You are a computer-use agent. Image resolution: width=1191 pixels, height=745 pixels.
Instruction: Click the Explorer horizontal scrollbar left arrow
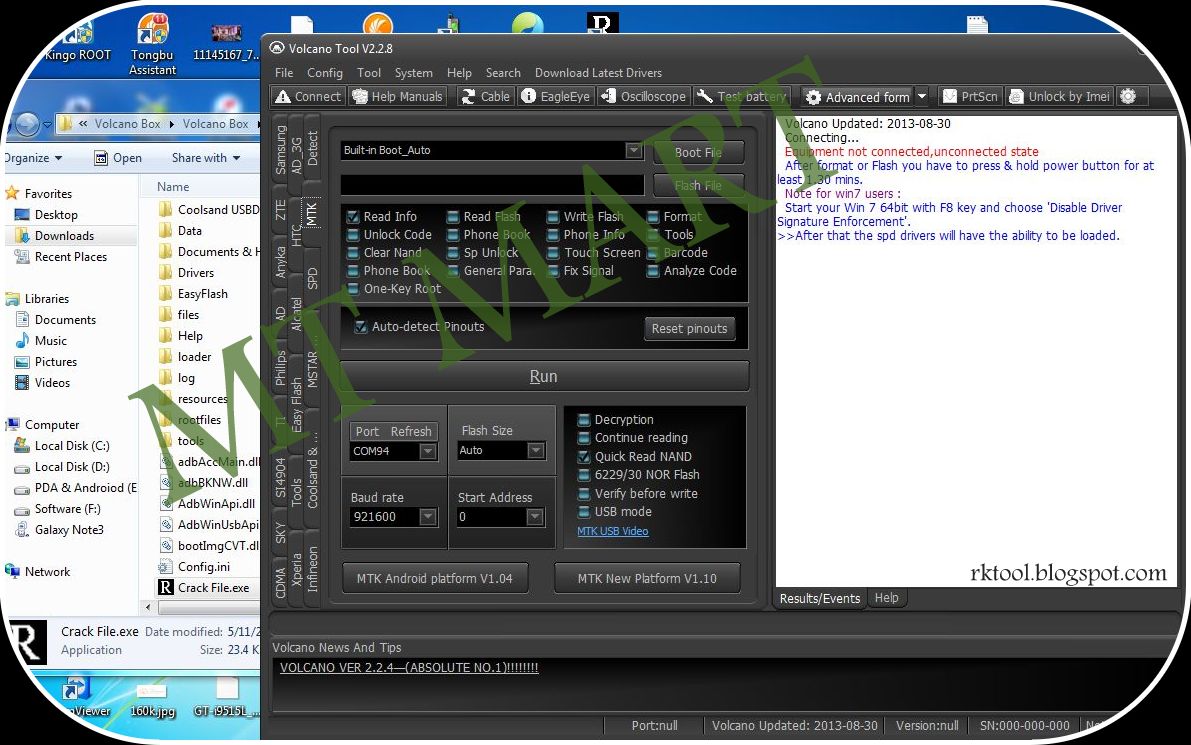coord(149,607)
